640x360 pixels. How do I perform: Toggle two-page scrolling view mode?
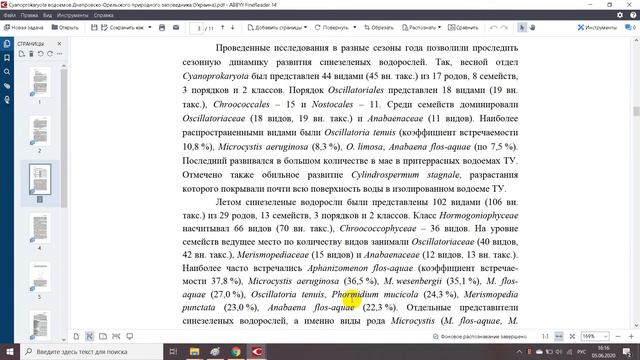(116, 336)
